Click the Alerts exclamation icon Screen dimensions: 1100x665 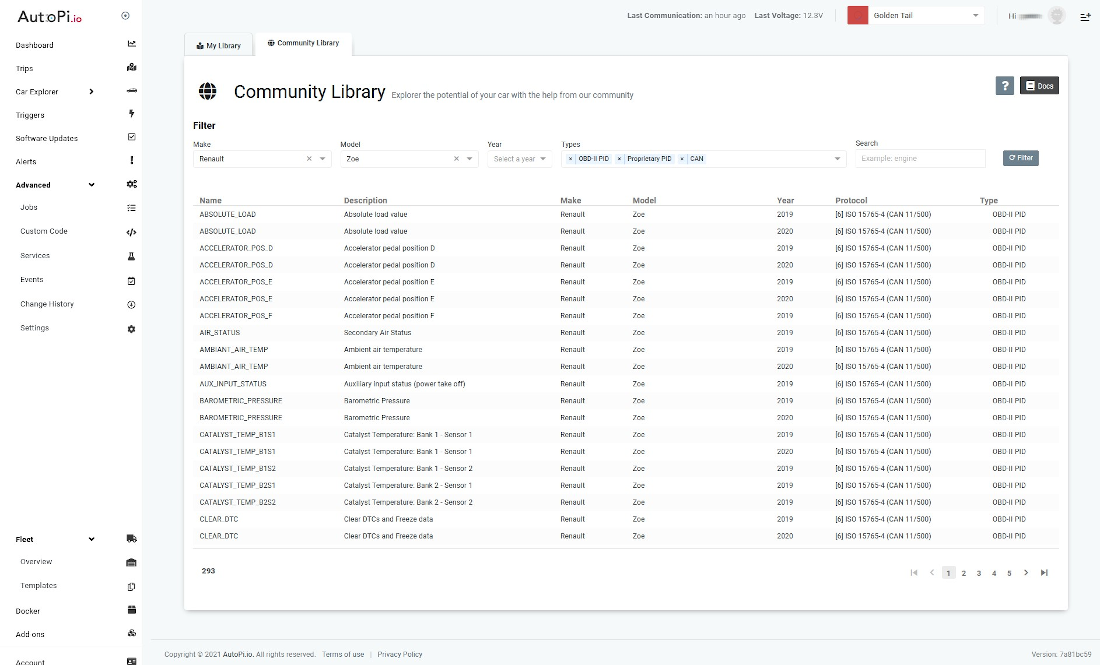pyautogui.click(x=131, y=161)
